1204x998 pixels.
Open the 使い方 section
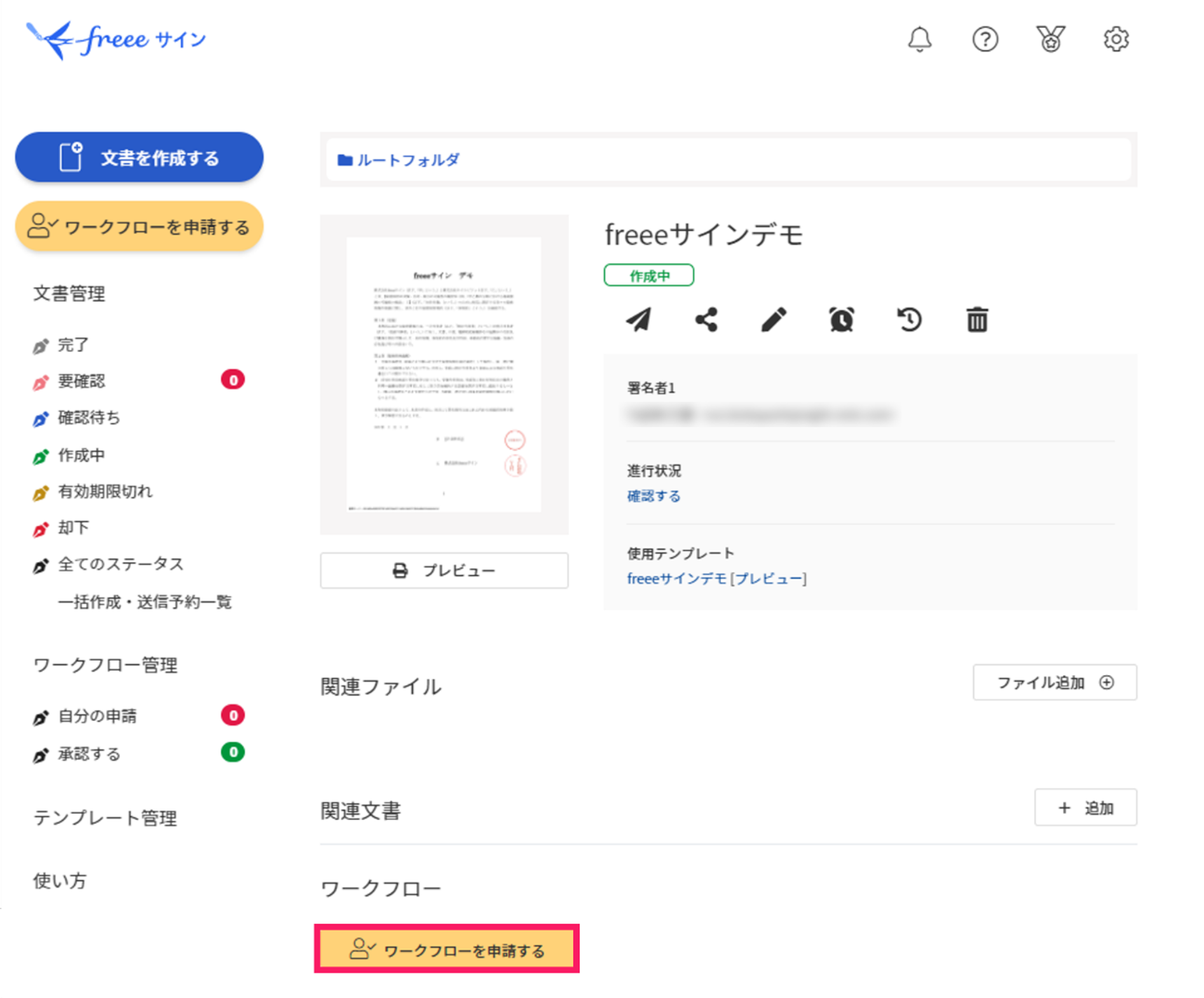(x=60, y=880)
